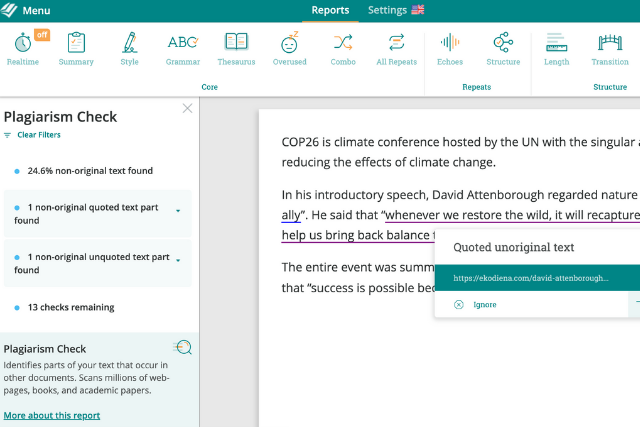Click underlined text 'help us bring back balance'
Screen dimensions: 640x427
click(x=356, y=235)
